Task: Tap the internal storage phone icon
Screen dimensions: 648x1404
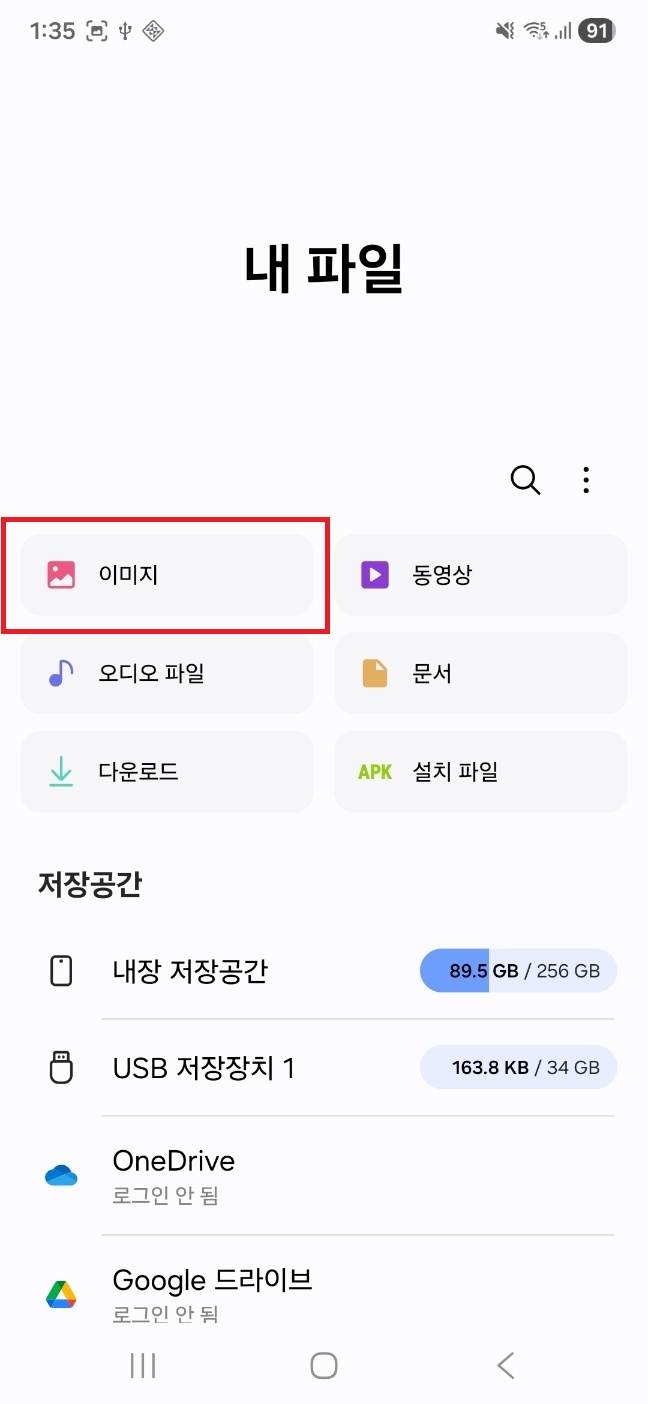Action: point(61,971)
